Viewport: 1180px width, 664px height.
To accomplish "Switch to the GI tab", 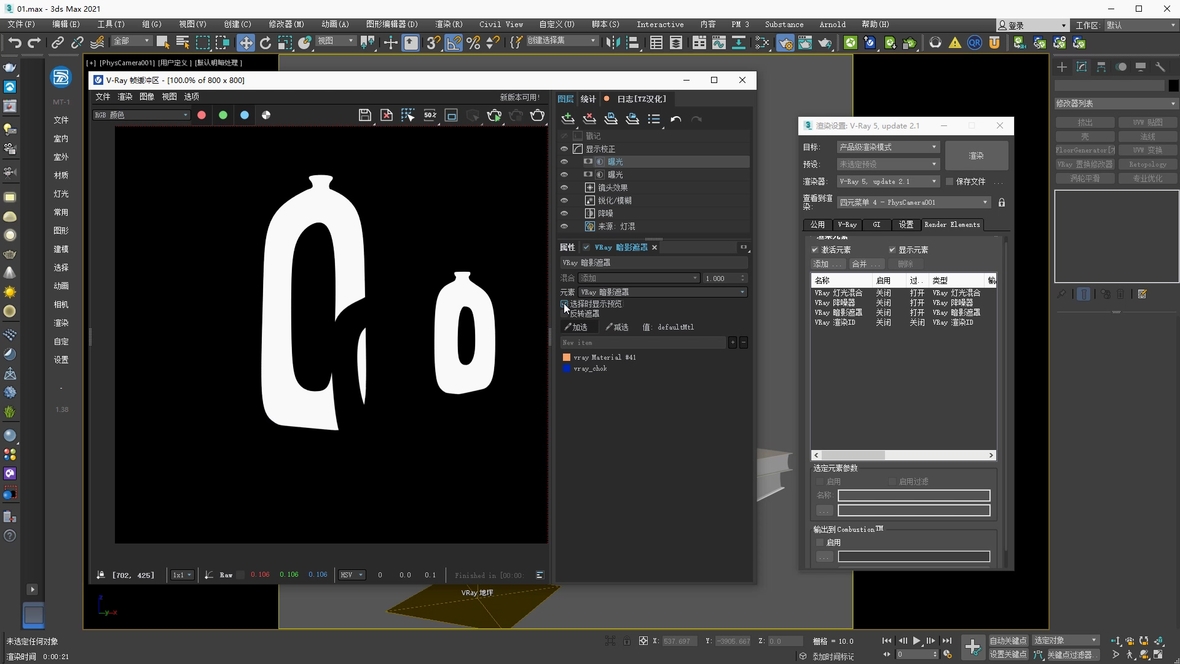I will point(876,225).
